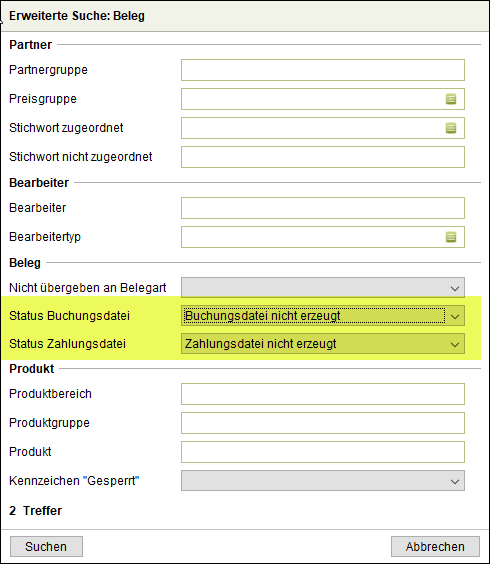
Task: Open the Stichwort zugeordnet list icon
Action: 451,128
